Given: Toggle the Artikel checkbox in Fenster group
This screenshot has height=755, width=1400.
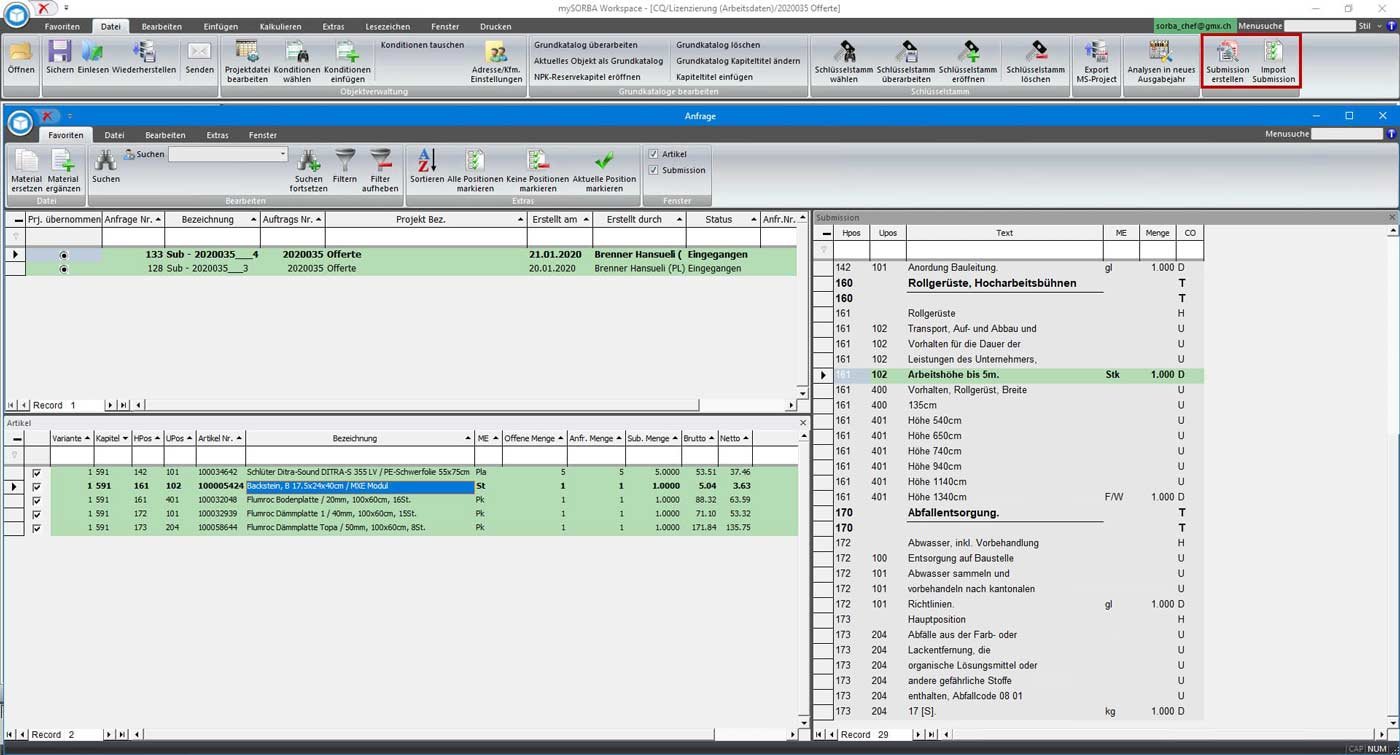Looking at the screenshot, I should [x=653, y=154].
